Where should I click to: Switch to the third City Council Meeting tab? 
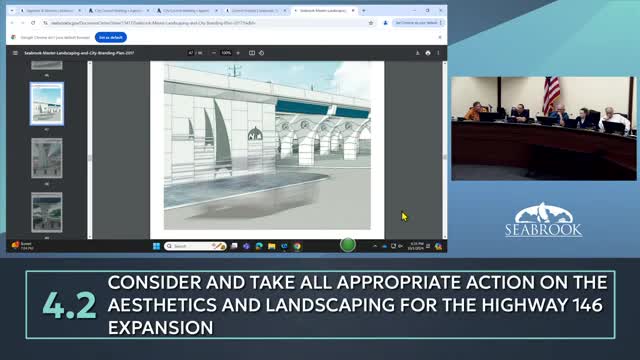pos(187,10)
